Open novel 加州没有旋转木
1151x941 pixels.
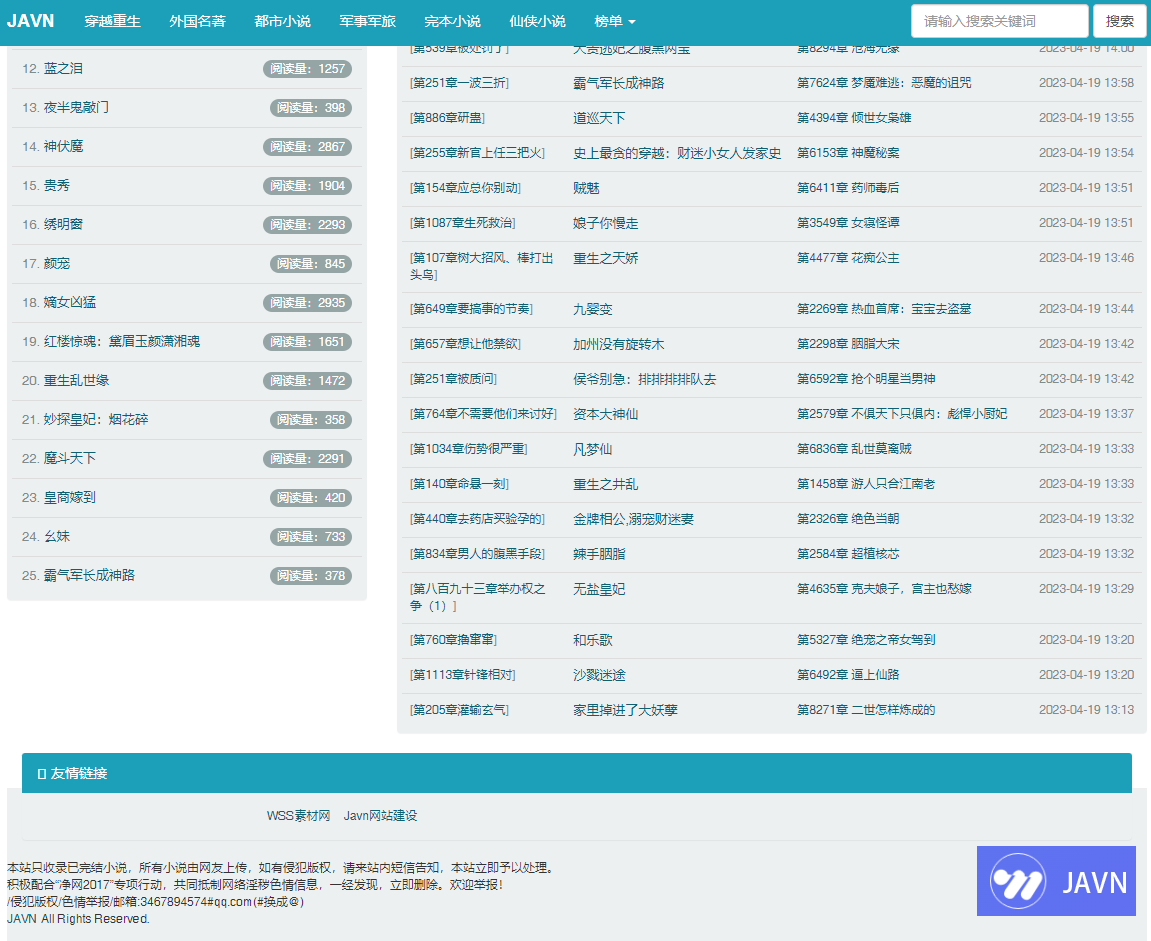[618, 344]
